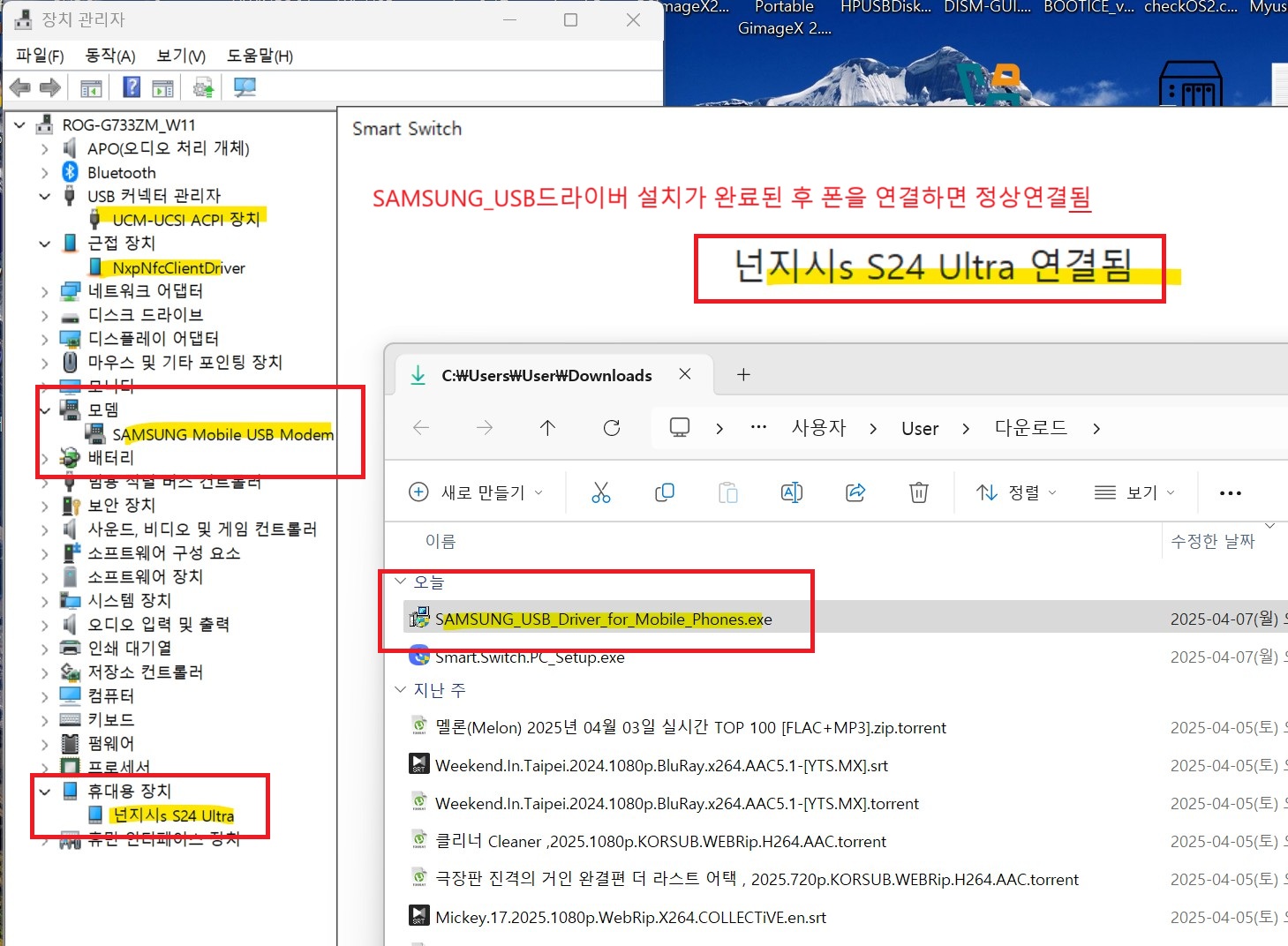Click the show/hide console tree toolbar icon
This screenshot has height=946, width=1288.
(x=91, y=88)
